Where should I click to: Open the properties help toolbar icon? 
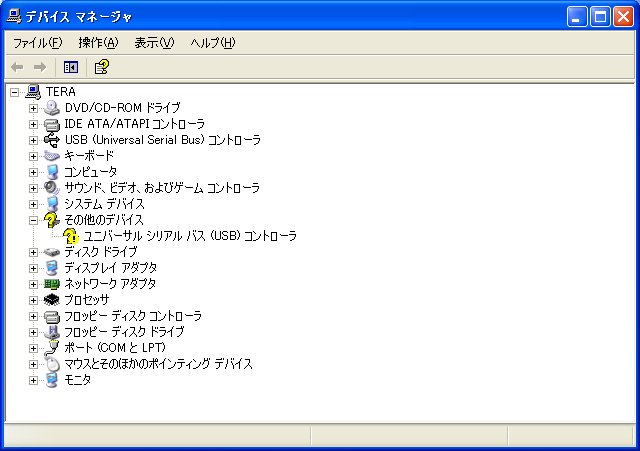click(102, 67)
